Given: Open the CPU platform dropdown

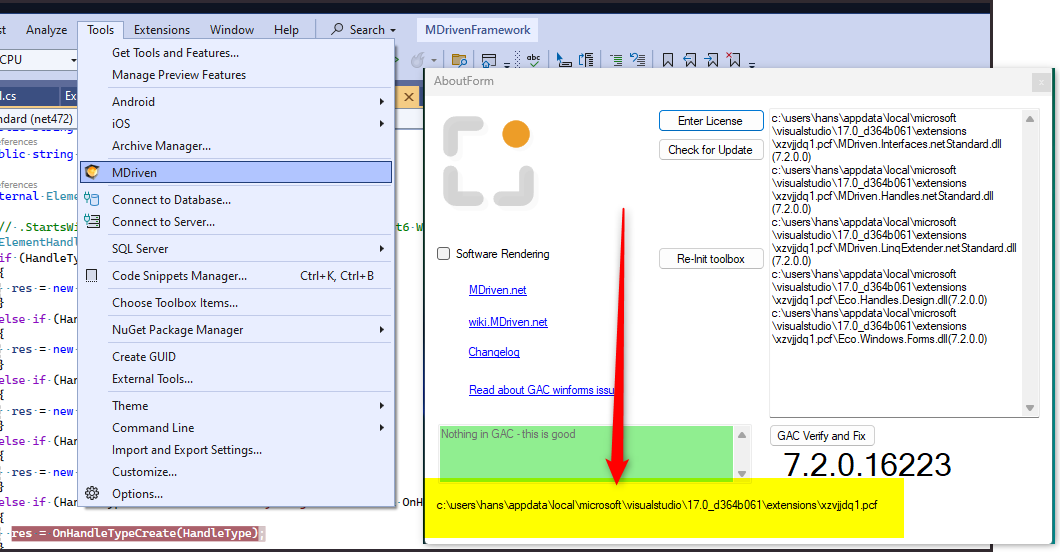Looking at the screenshot, I should (x=74, y=61).
